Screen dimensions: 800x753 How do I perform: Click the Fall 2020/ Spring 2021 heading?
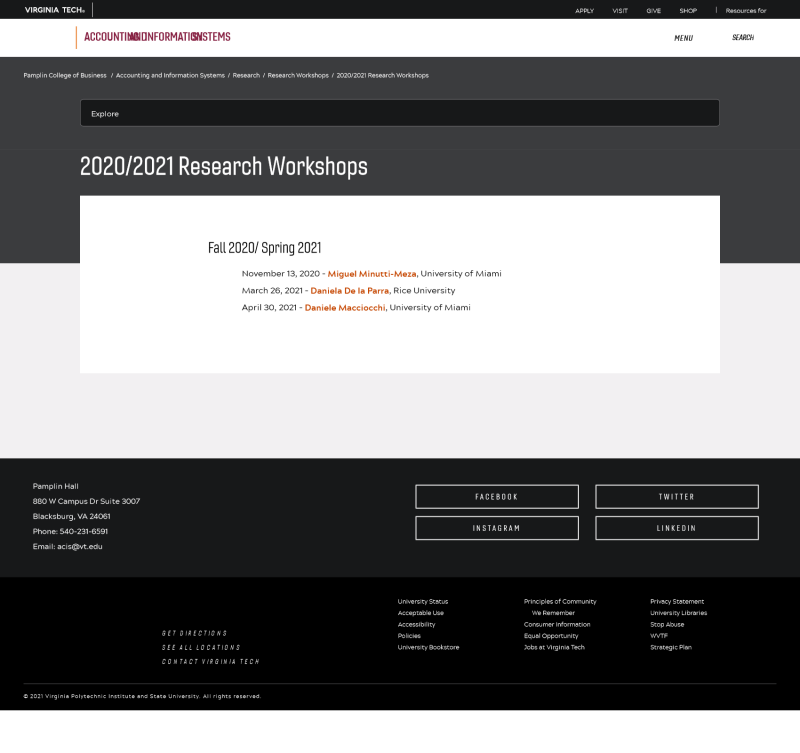[265, 248]
